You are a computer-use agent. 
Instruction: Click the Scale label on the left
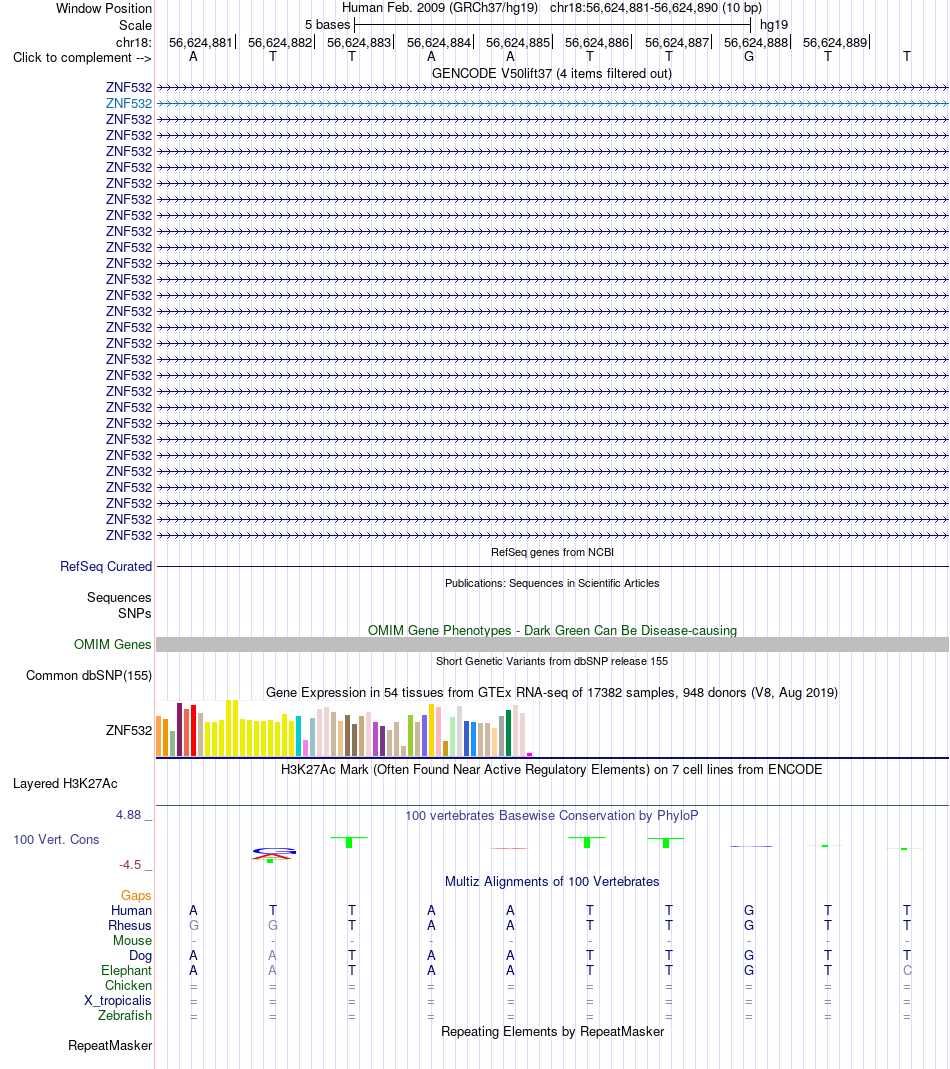click(x=135, y=25)
